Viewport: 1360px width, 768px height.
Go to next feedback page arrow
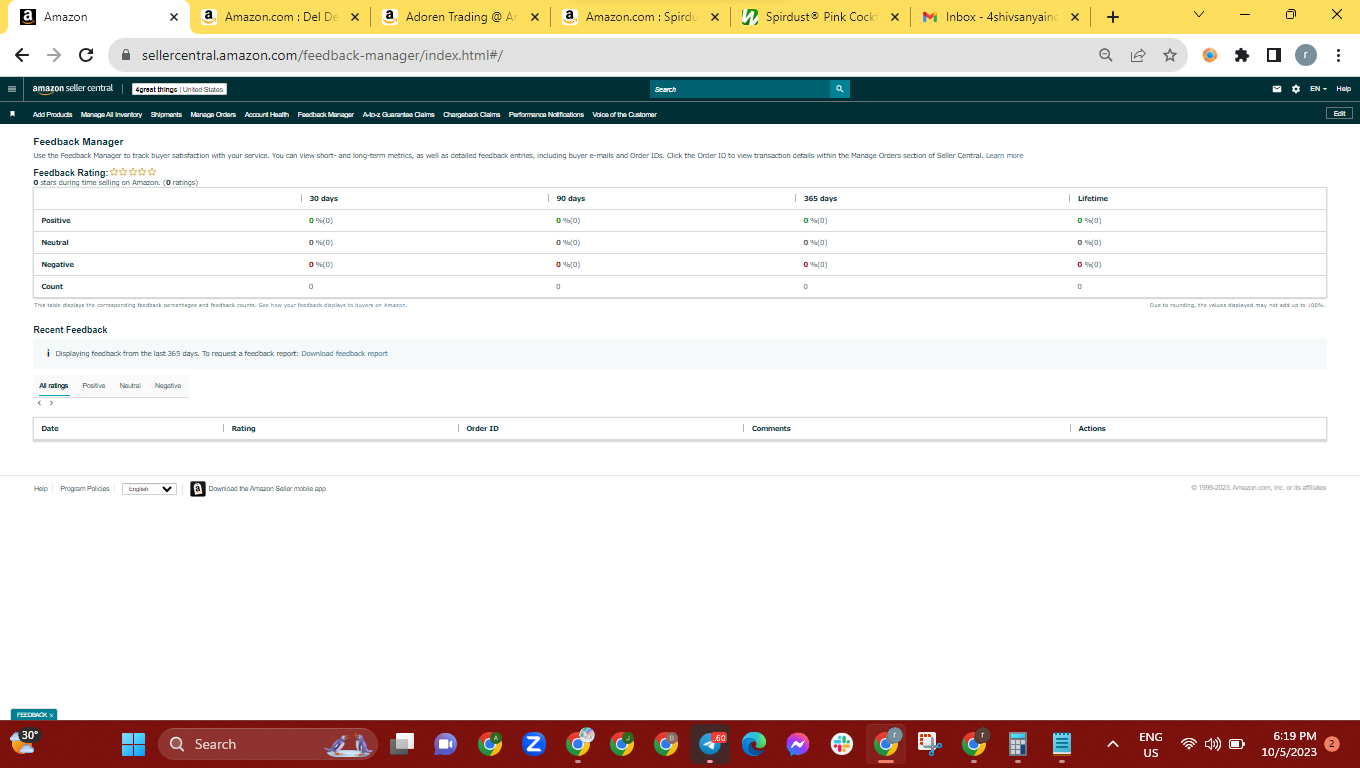click(x=52, y=403)
